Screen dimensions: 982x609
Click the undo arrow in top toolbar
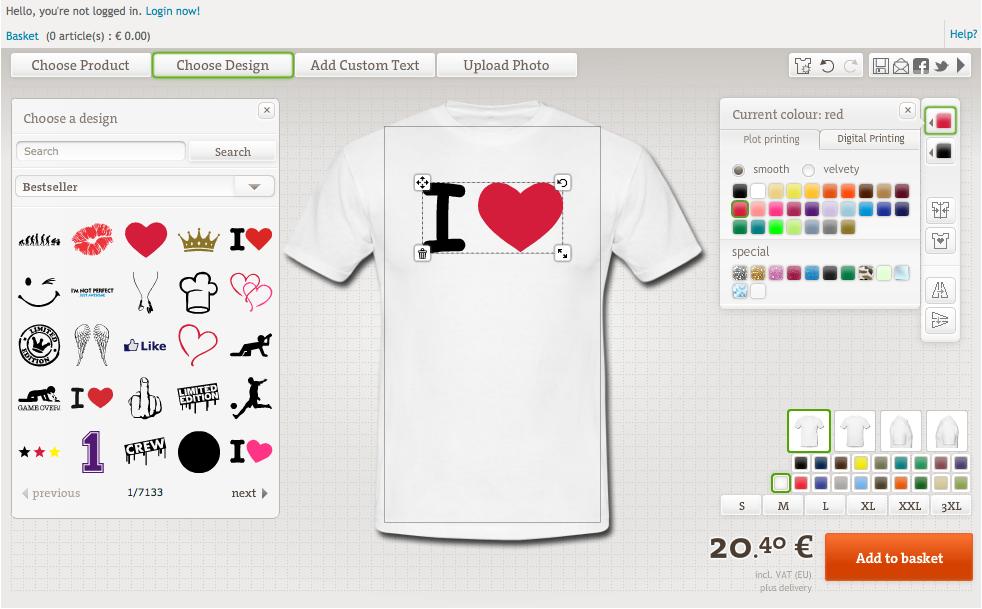point(827,66)
